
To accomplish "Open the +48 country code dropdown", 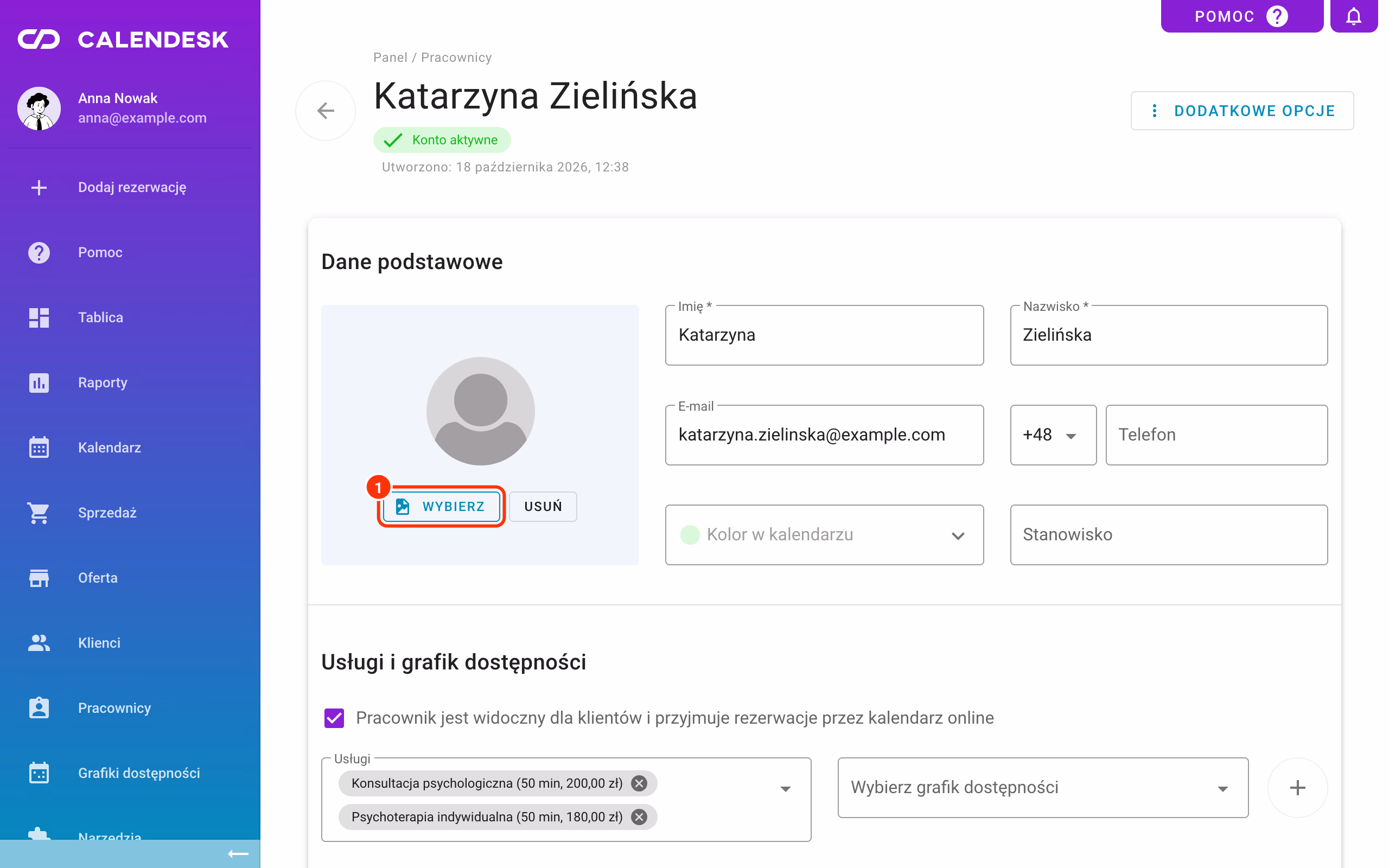I will click(1053, 435).
